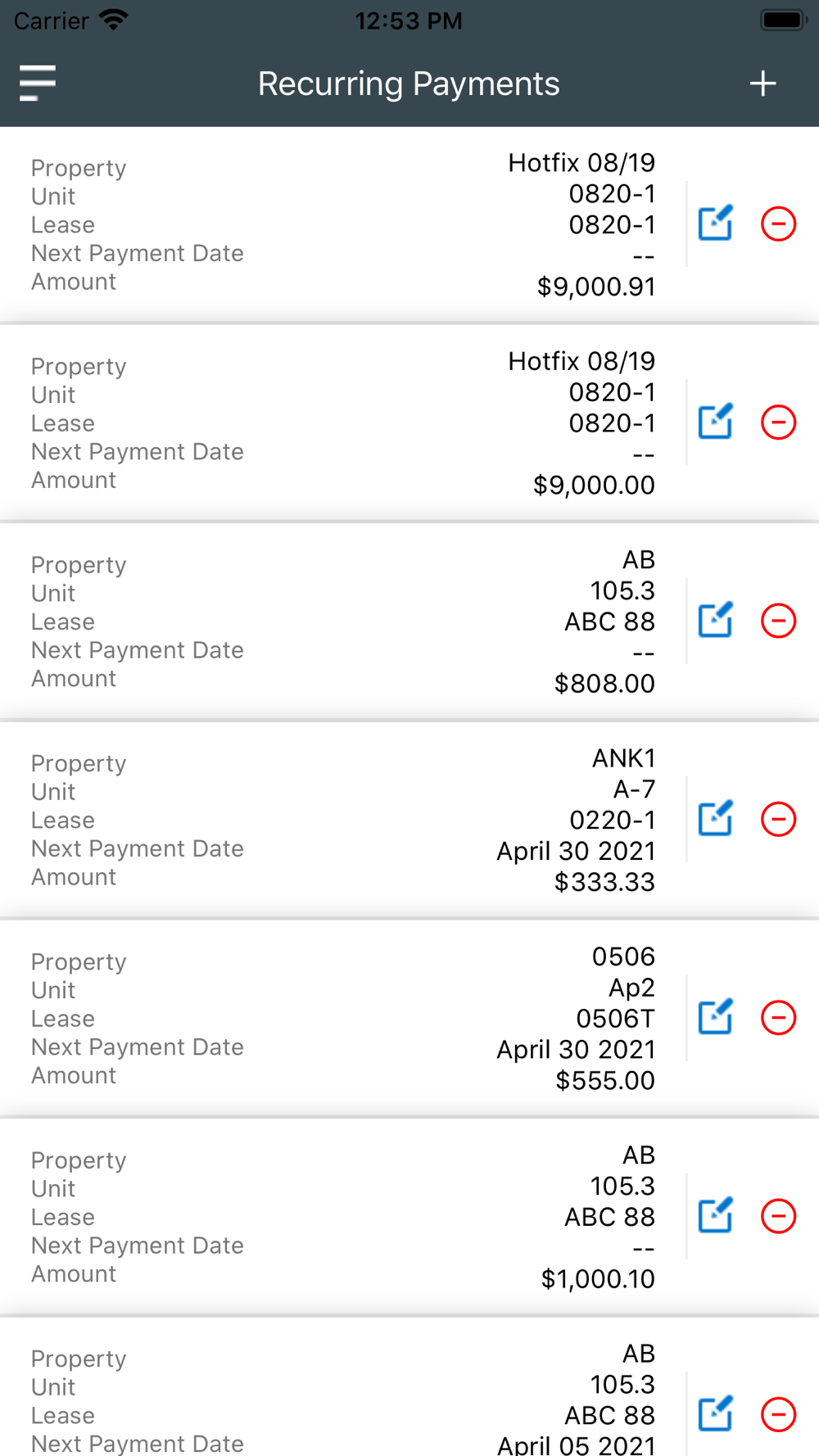Remove the $1,000.10 recurring payment

[x=778, y=1216]
